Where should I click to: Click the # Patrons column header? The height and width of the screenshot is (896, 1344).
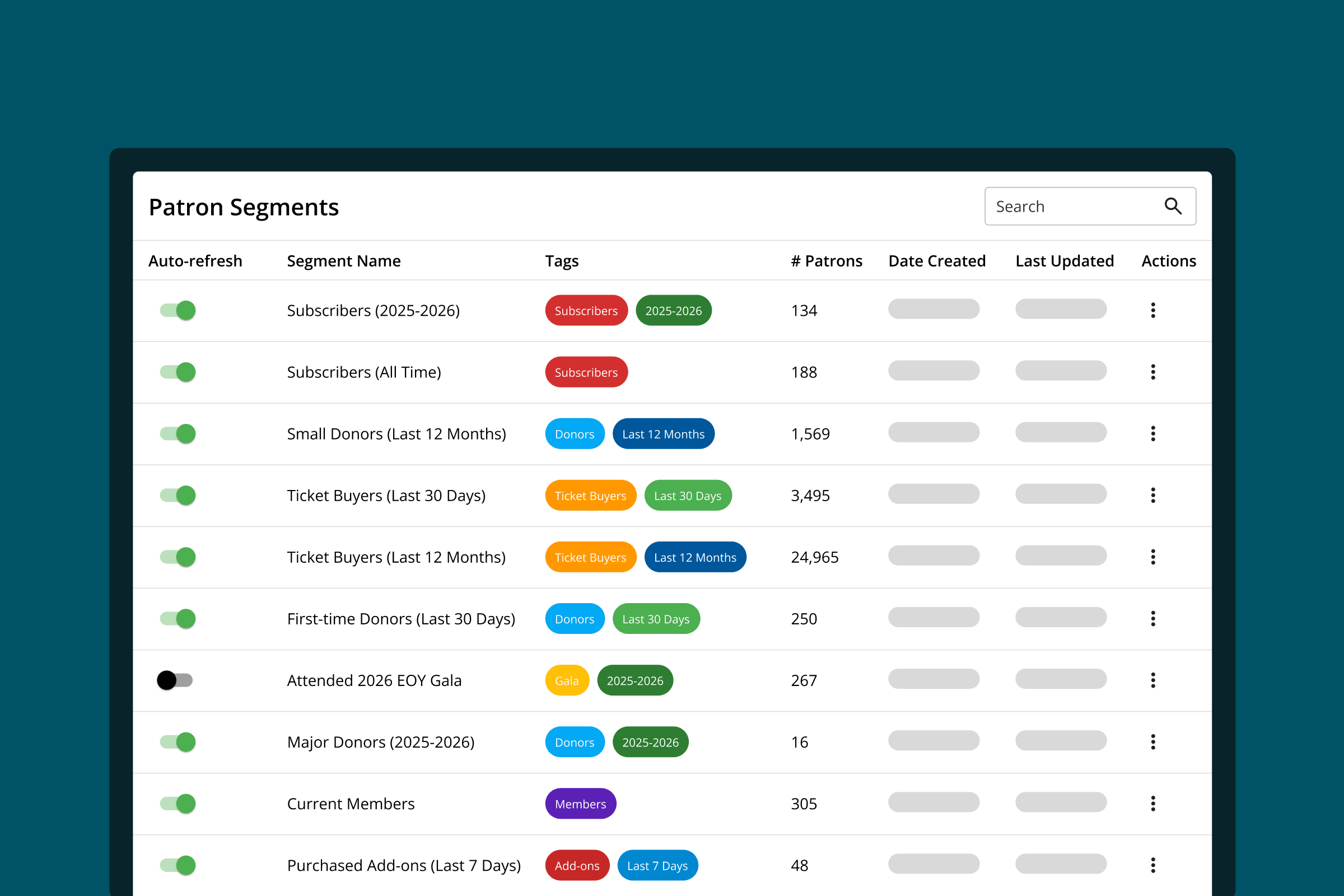click(x=827, y=261)
